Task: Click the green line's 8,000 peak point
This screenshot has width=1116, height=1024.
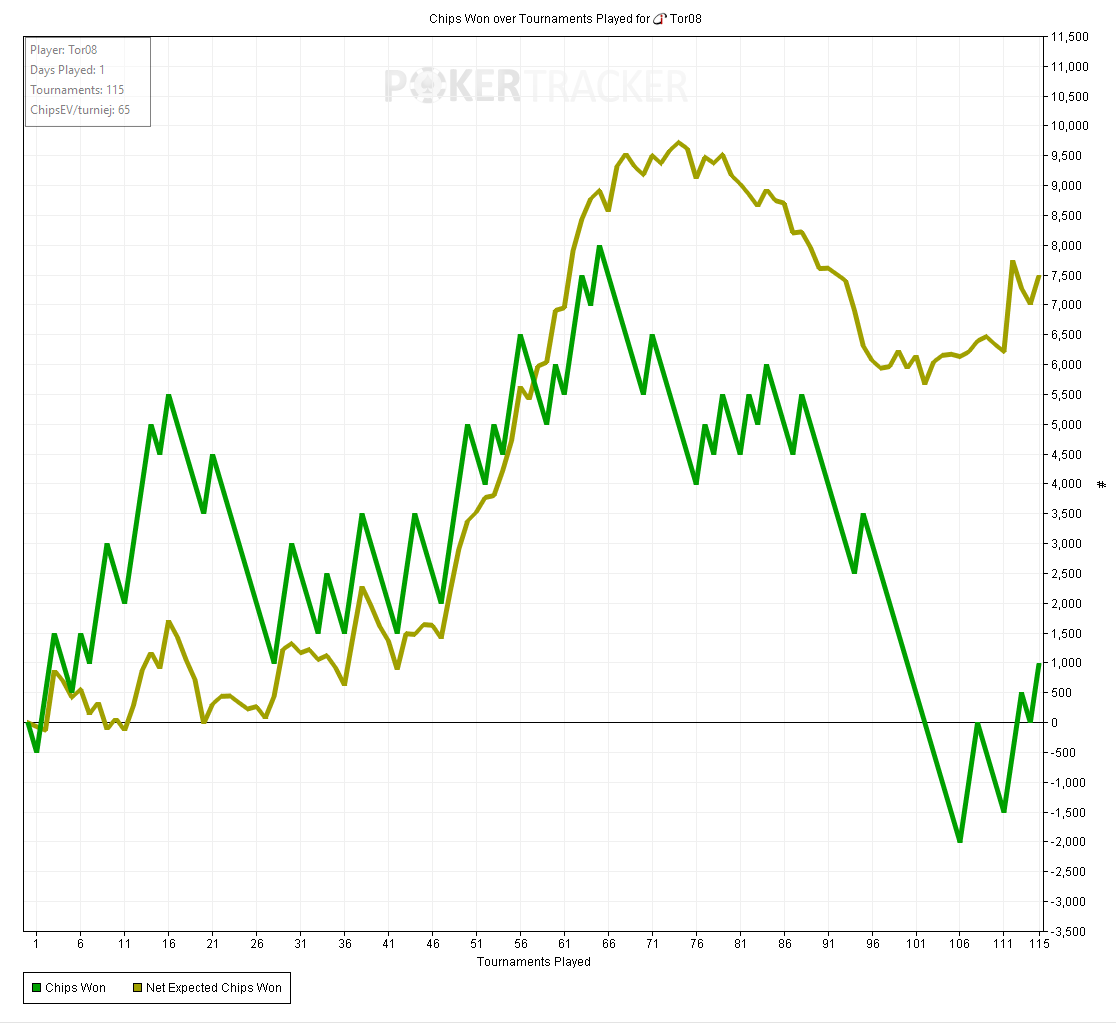Action: pos(599,246)
